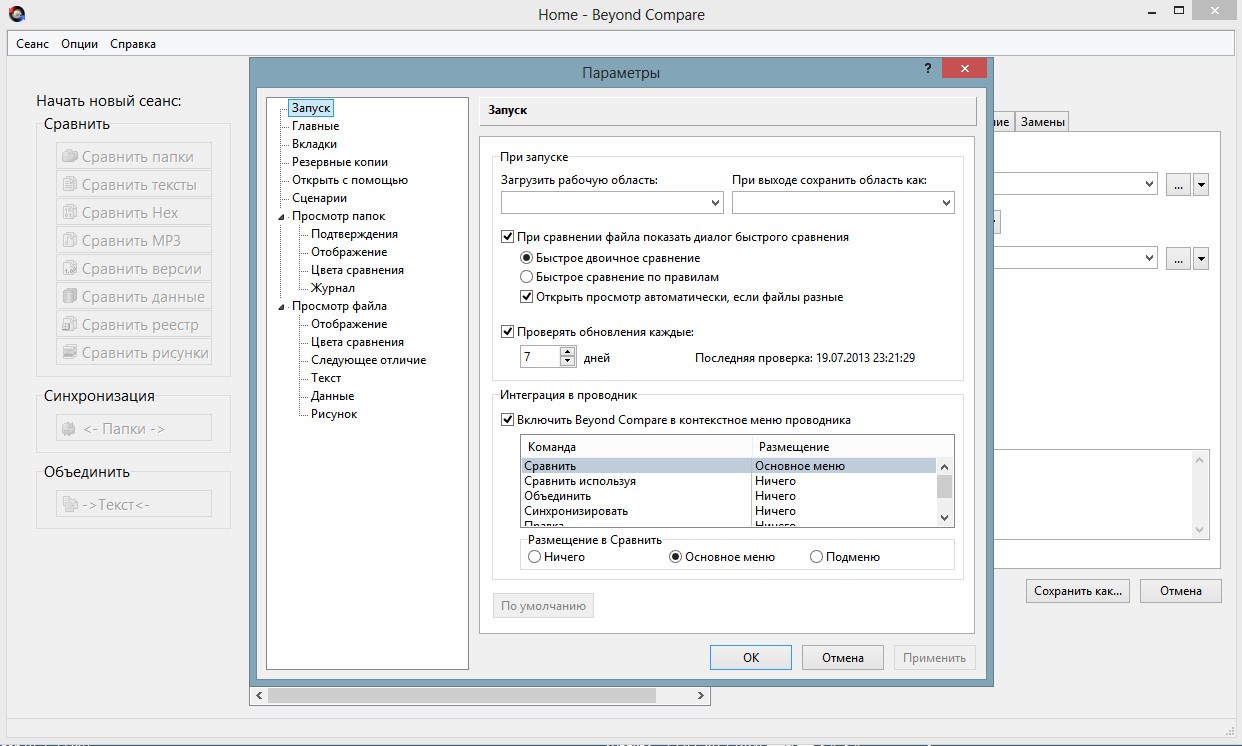
Task: Select Отображение under Просмотр папок
Action: click(x=349, y=252)
